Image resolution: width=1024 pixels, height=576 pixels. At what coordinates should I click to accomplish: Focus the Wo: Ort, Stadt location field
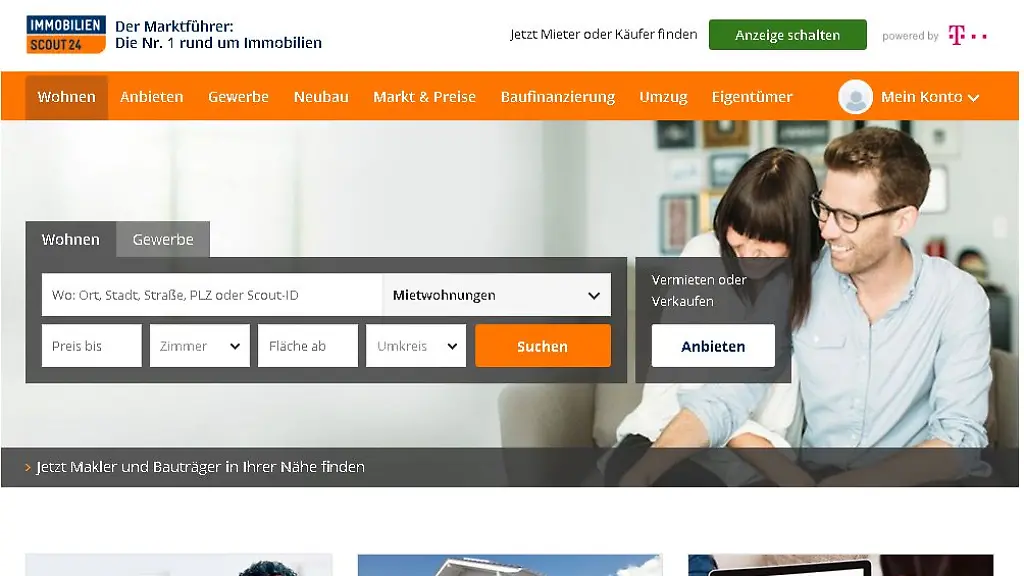tap(212, 295)
